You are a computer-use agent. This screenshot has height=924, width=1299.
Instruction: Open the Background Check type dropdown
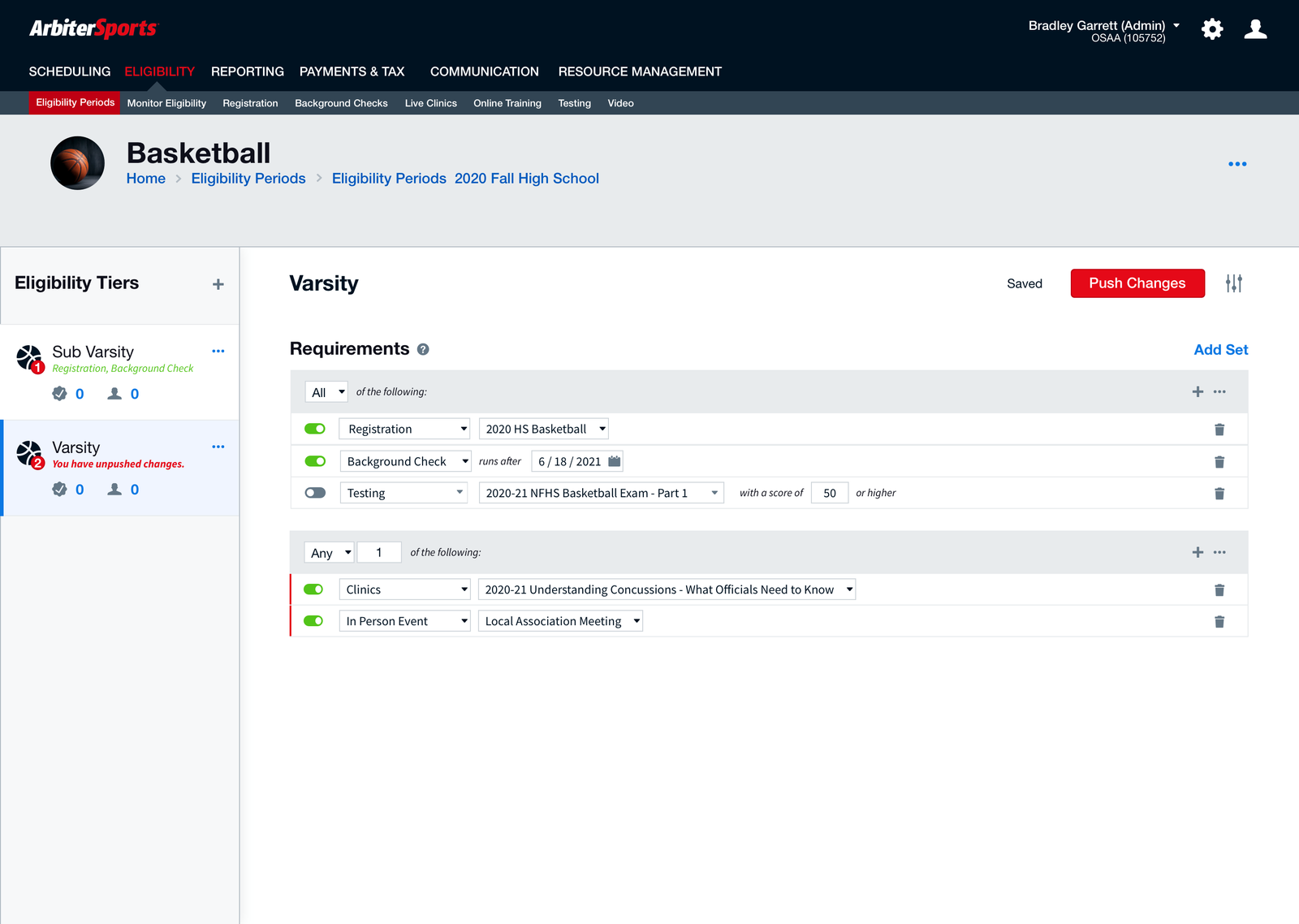point(405,461)
